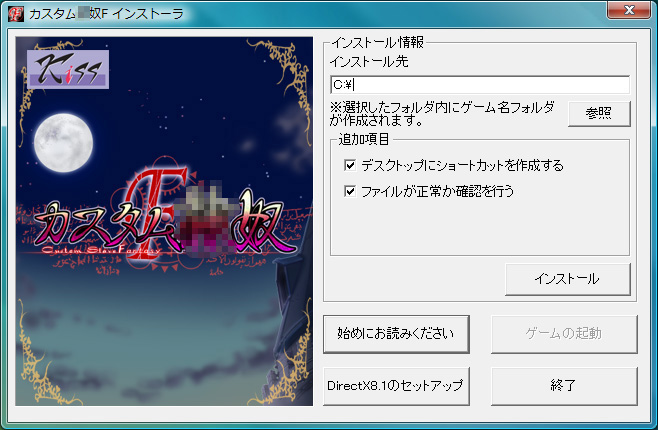The image size is (658, 430).
Task: Exit the installer with 終了
Action: pos(564,386)
